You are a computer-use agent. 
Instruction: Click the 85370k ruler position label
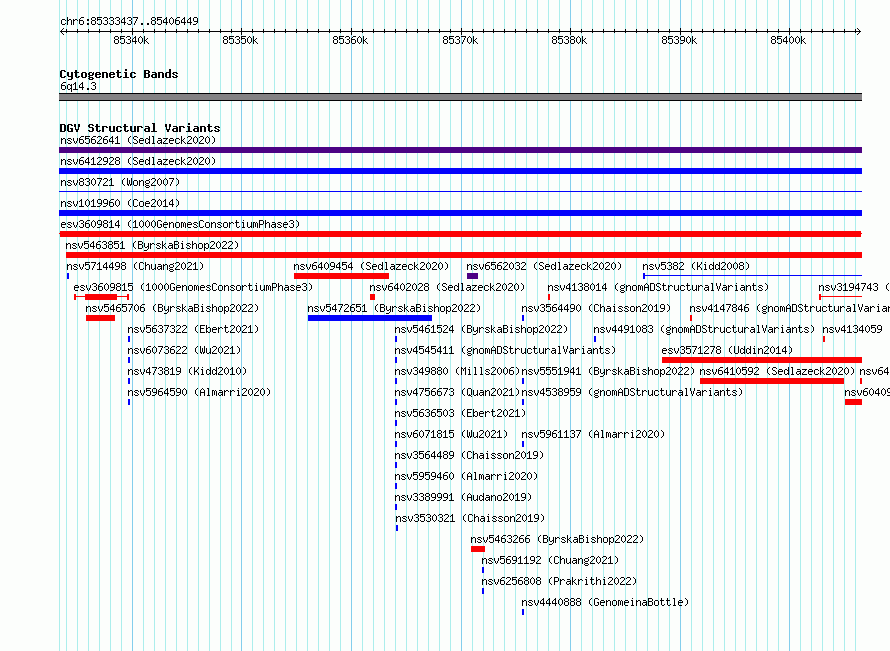click(x=460, y=40)
